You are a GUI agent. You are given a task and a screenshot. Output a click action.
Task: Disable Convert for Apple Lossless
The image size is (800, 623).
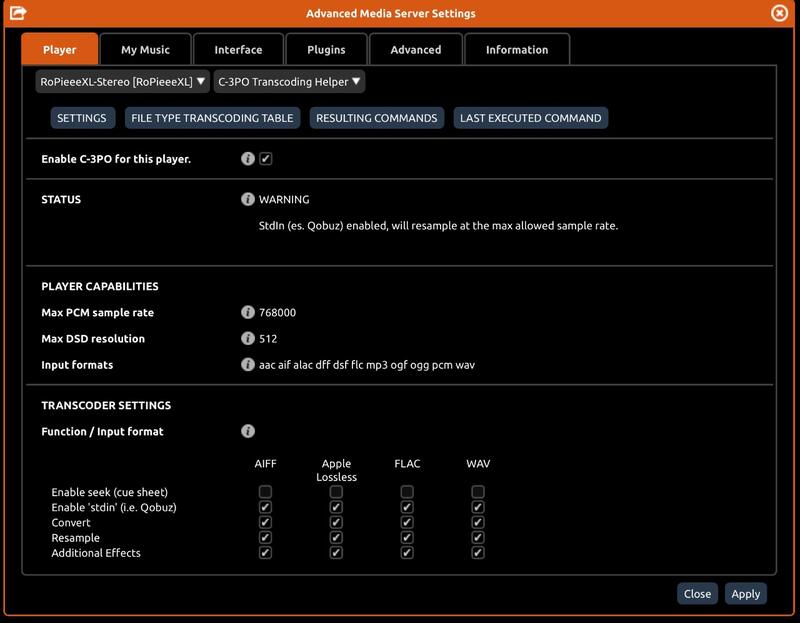tap(336, 522)
